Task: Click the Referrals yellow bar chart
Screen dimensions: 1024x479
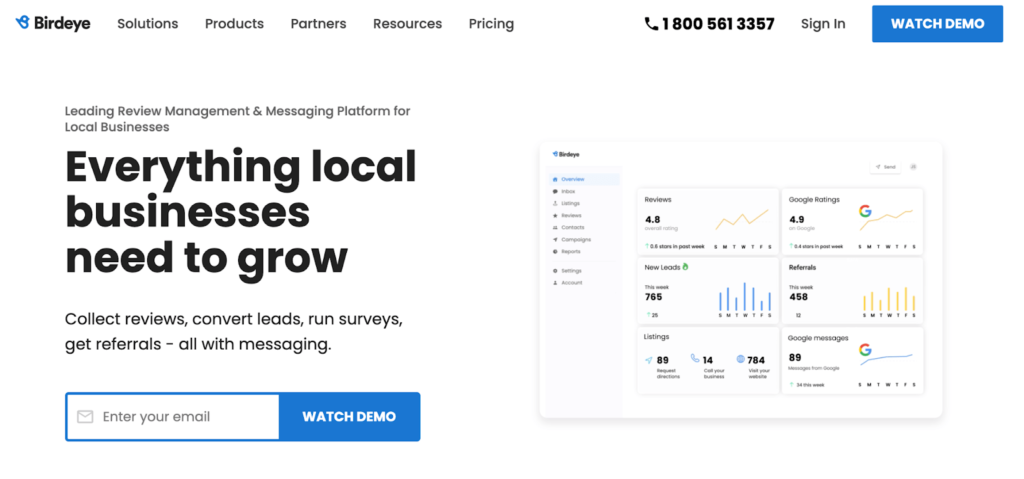Action: click(x=889, y=298)
